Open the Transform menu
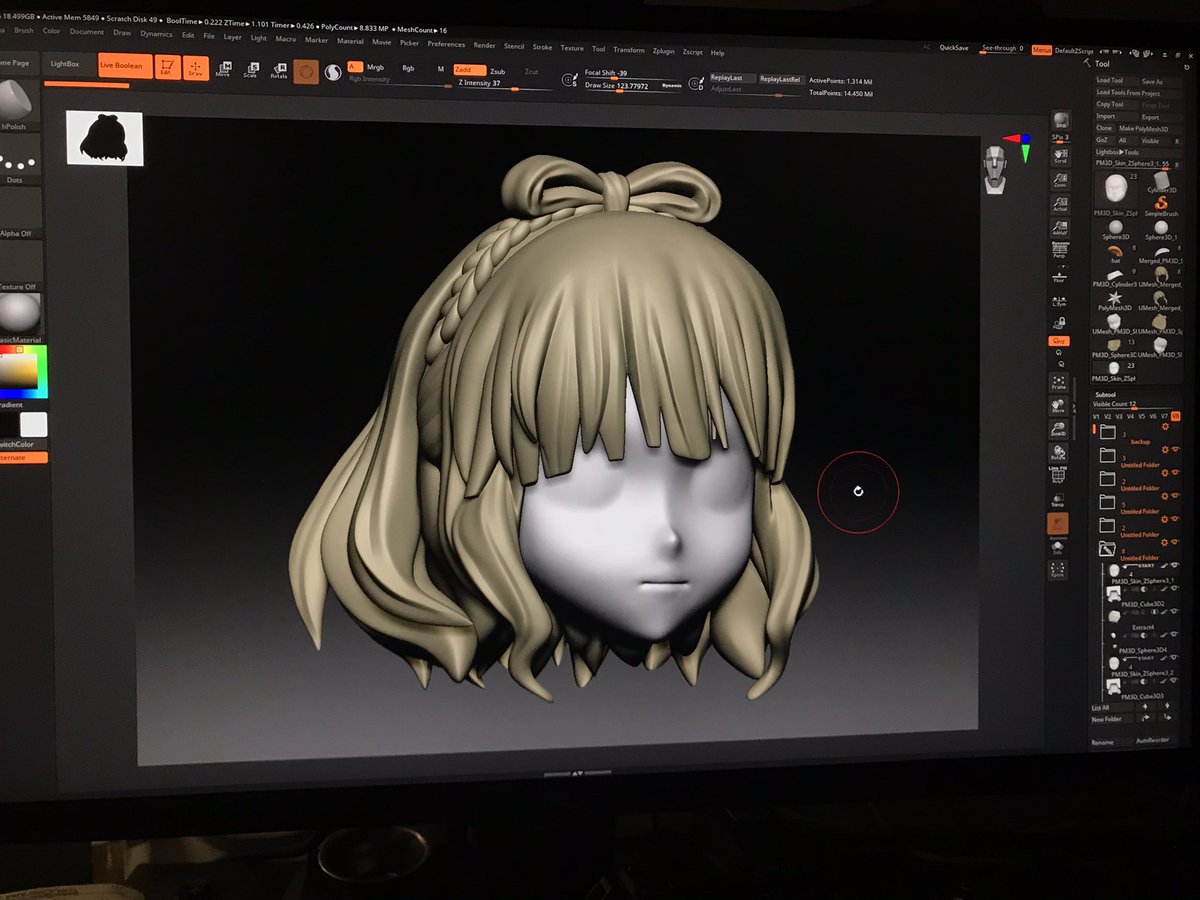1200x900 pixels. (629, 49)
